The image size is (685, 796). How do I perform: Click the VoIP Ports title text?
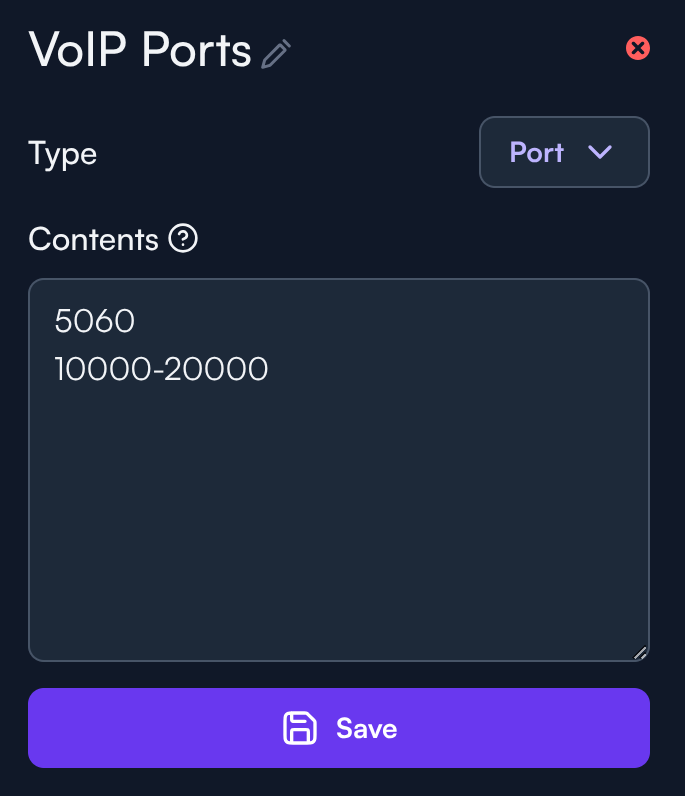tap(140, 50)
